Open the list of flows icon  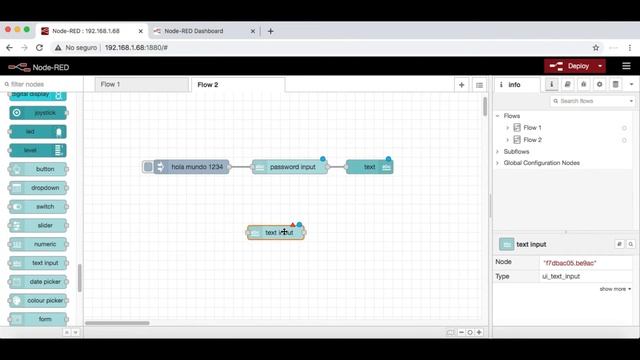(x=479, y=85)
